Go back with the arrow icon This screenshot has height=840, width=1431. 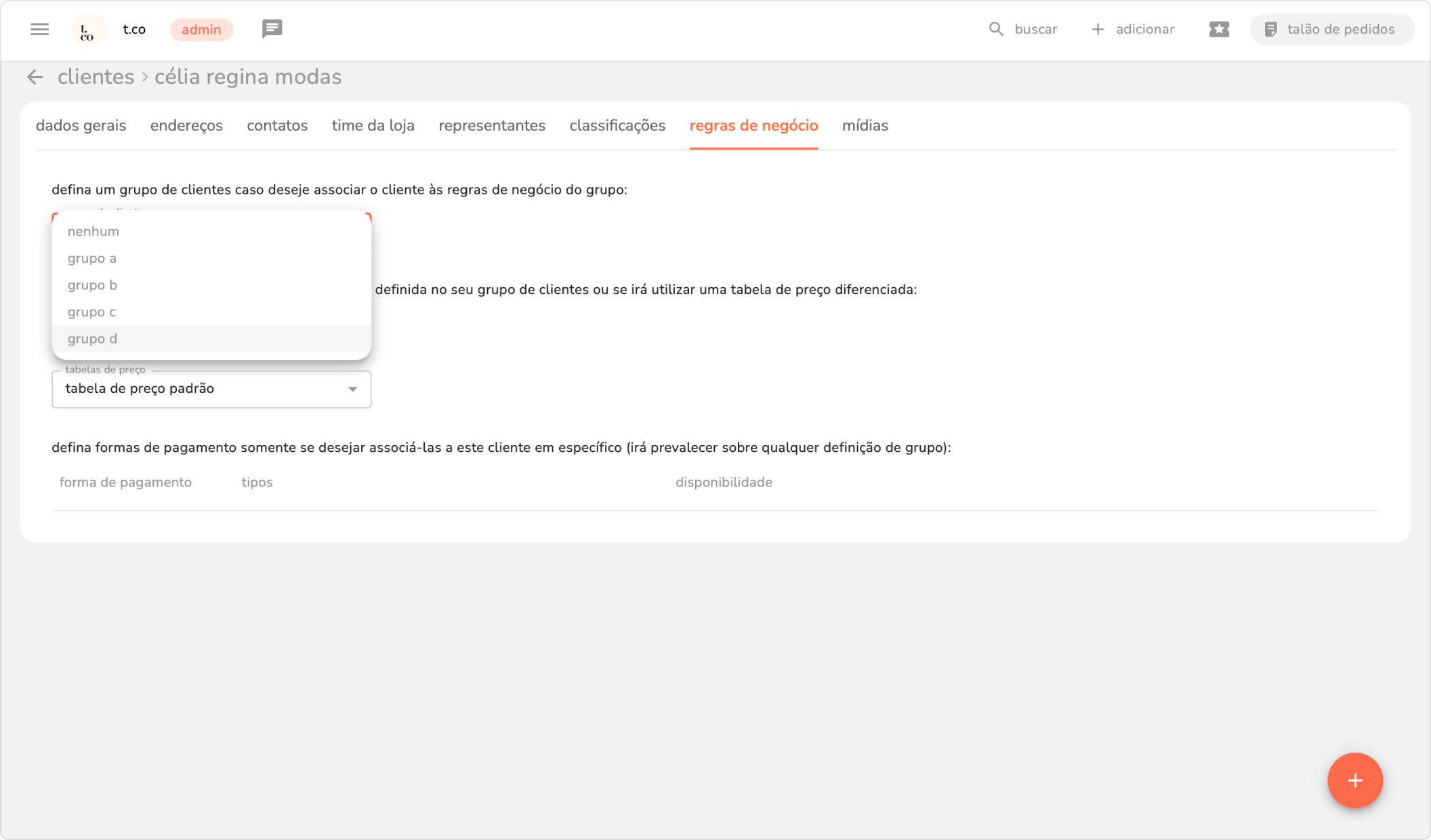[35, 77]
